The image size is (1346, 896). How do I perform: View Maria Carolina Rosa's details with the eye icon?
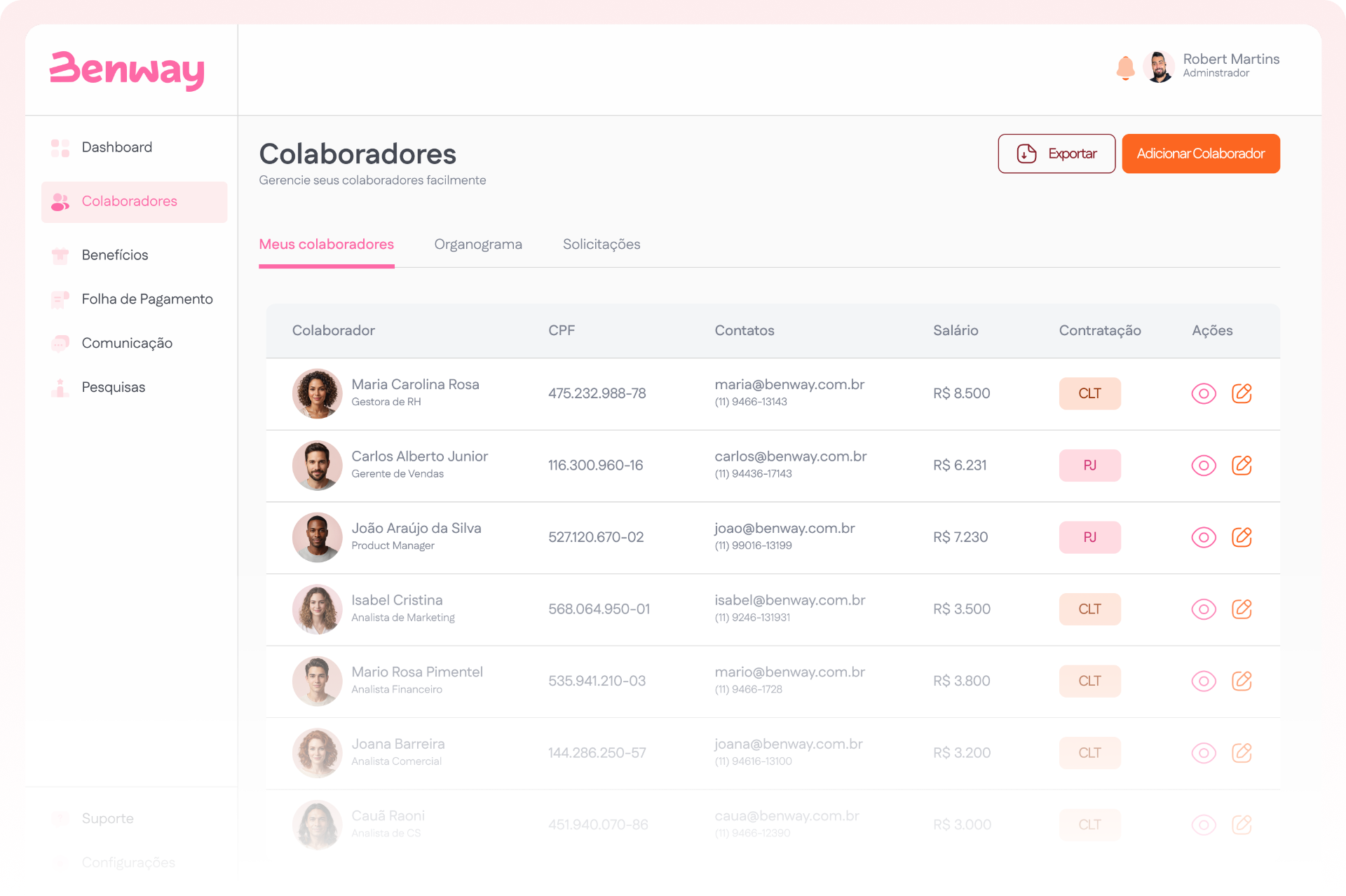click(x=1204, y=393)
